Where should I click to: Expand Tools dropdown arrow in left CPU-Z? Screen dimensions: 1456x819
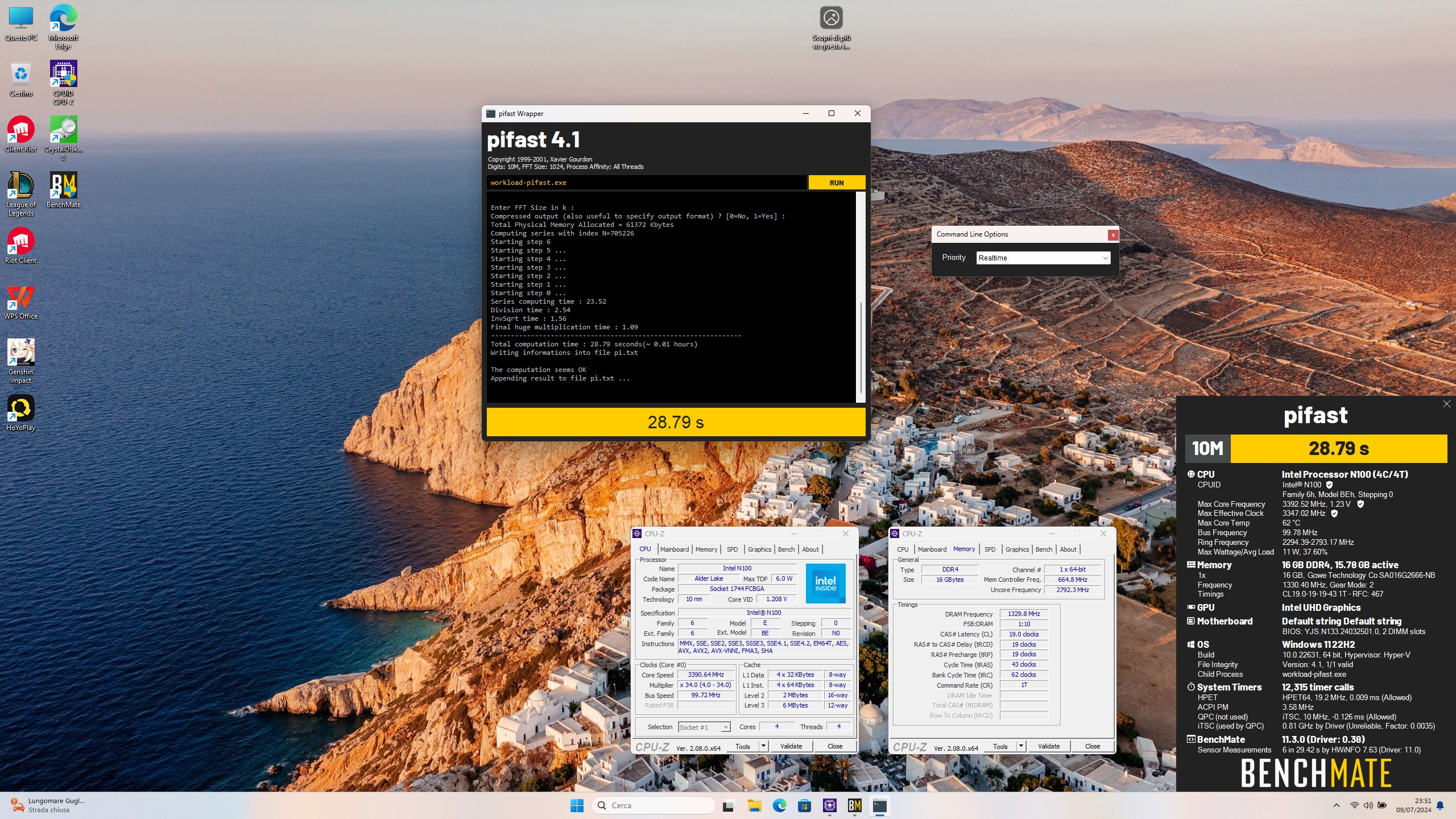764,746
